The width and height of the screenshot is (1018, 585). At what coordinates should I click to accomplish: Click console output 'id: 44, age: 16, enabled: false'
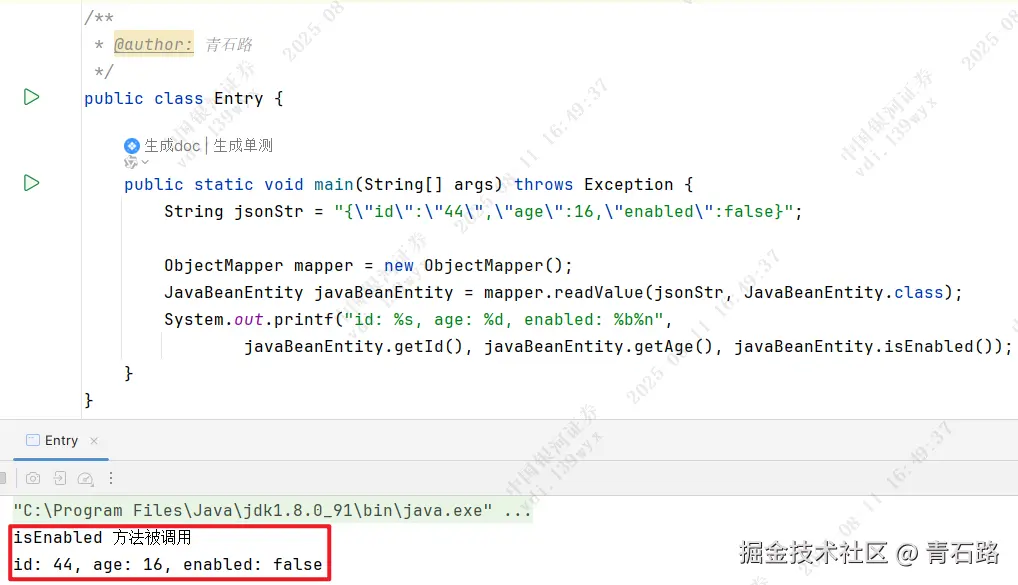[168, 564]
